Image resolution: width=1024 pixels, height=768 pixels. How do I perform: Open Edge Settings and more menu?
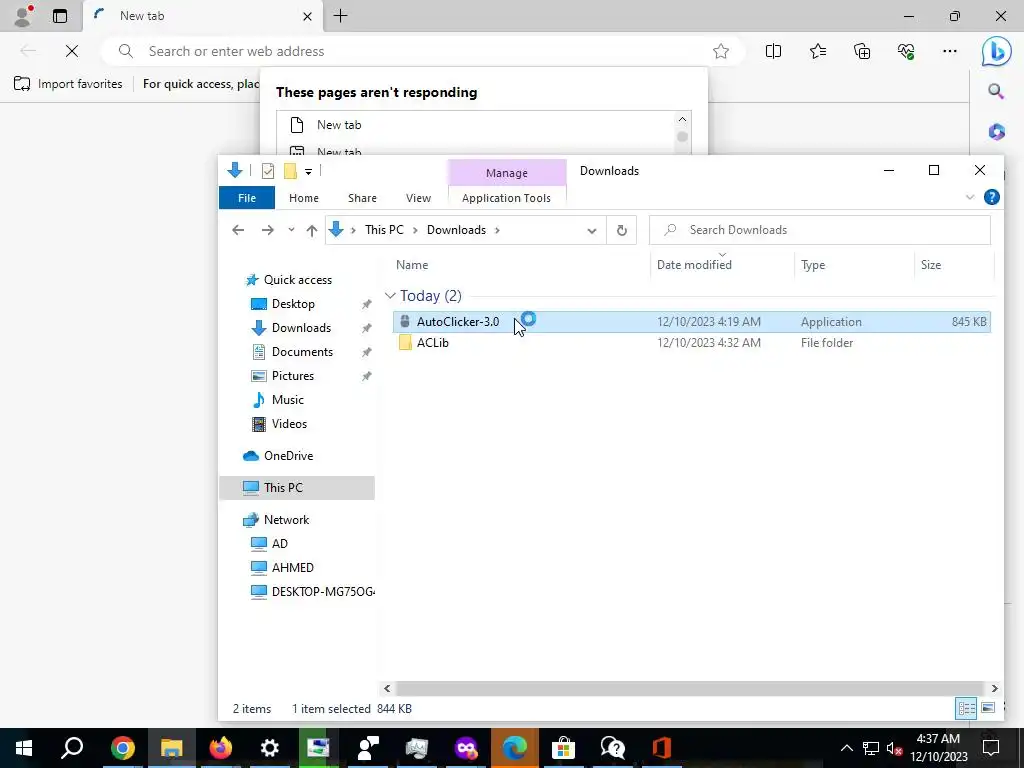coord(950,51)
